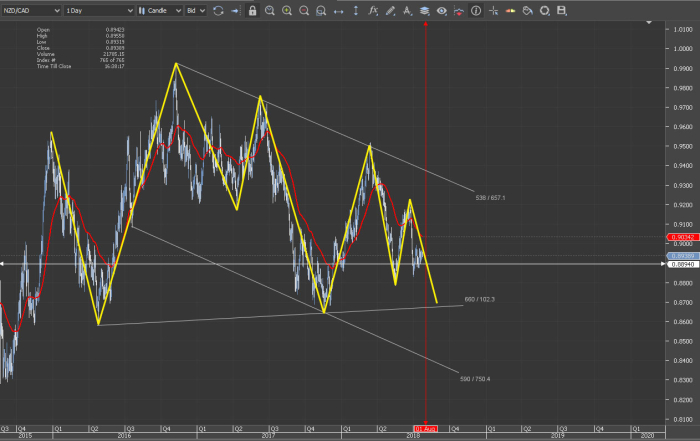Open the Bid price side dropdown

[x=196, y=10]
